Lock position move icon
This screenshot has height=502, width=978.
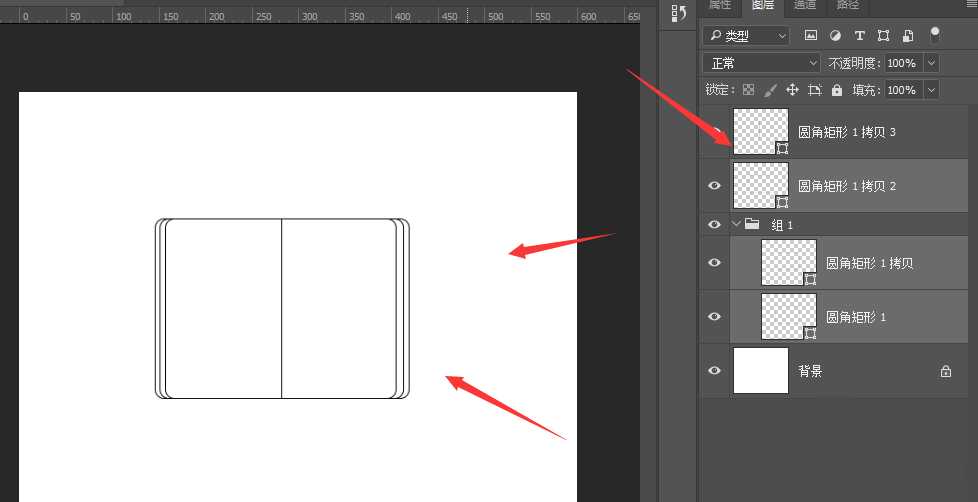click(792, 90)
